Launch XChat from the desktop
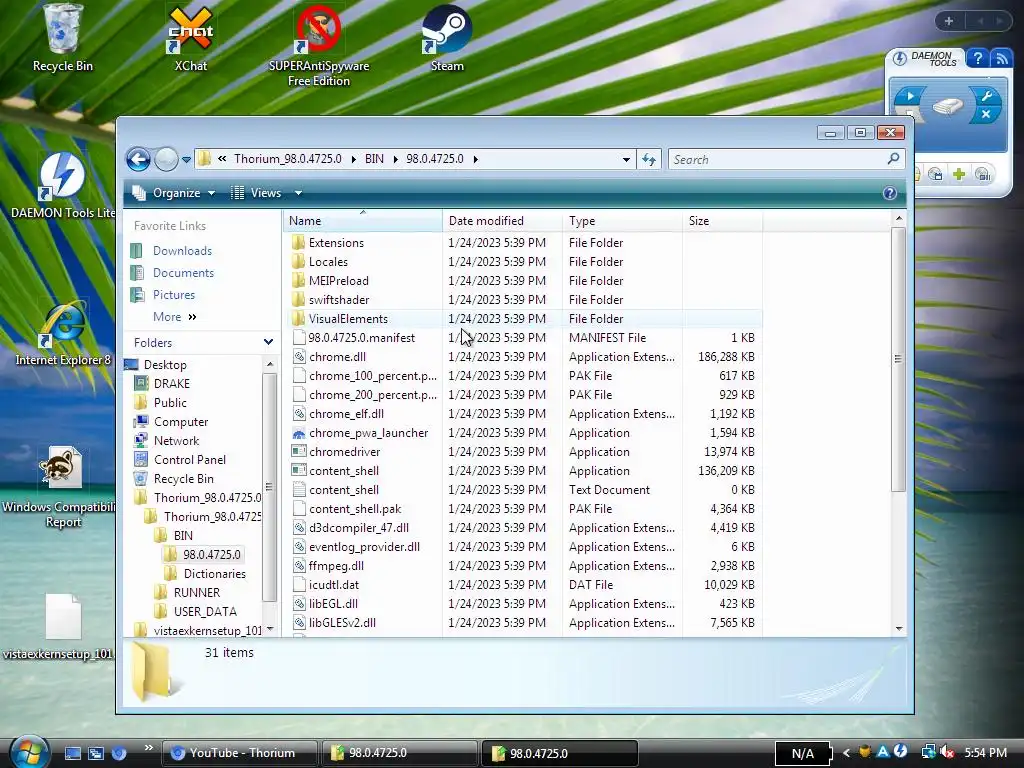Screen dimensions: 1024x768 tap(190, 38)
